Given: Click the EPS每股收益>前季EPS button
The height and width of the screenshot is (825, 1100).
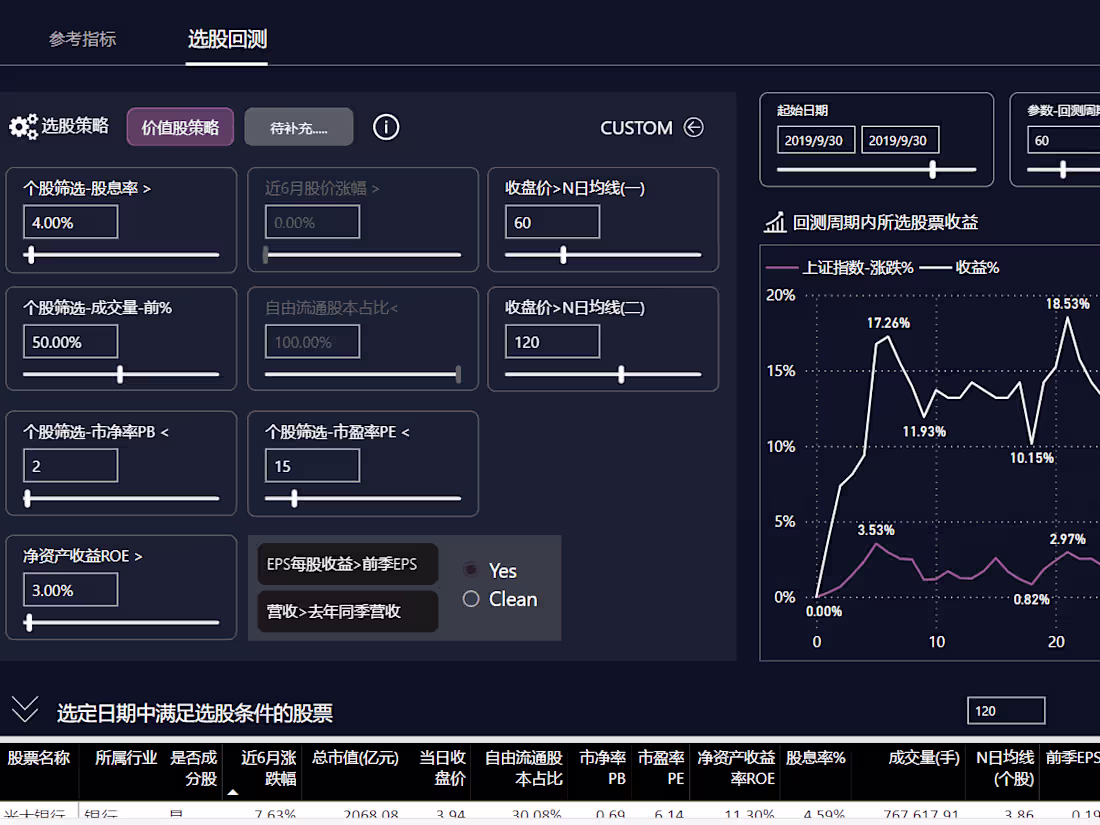Looking at the screenshot, I should click(347, 564).
